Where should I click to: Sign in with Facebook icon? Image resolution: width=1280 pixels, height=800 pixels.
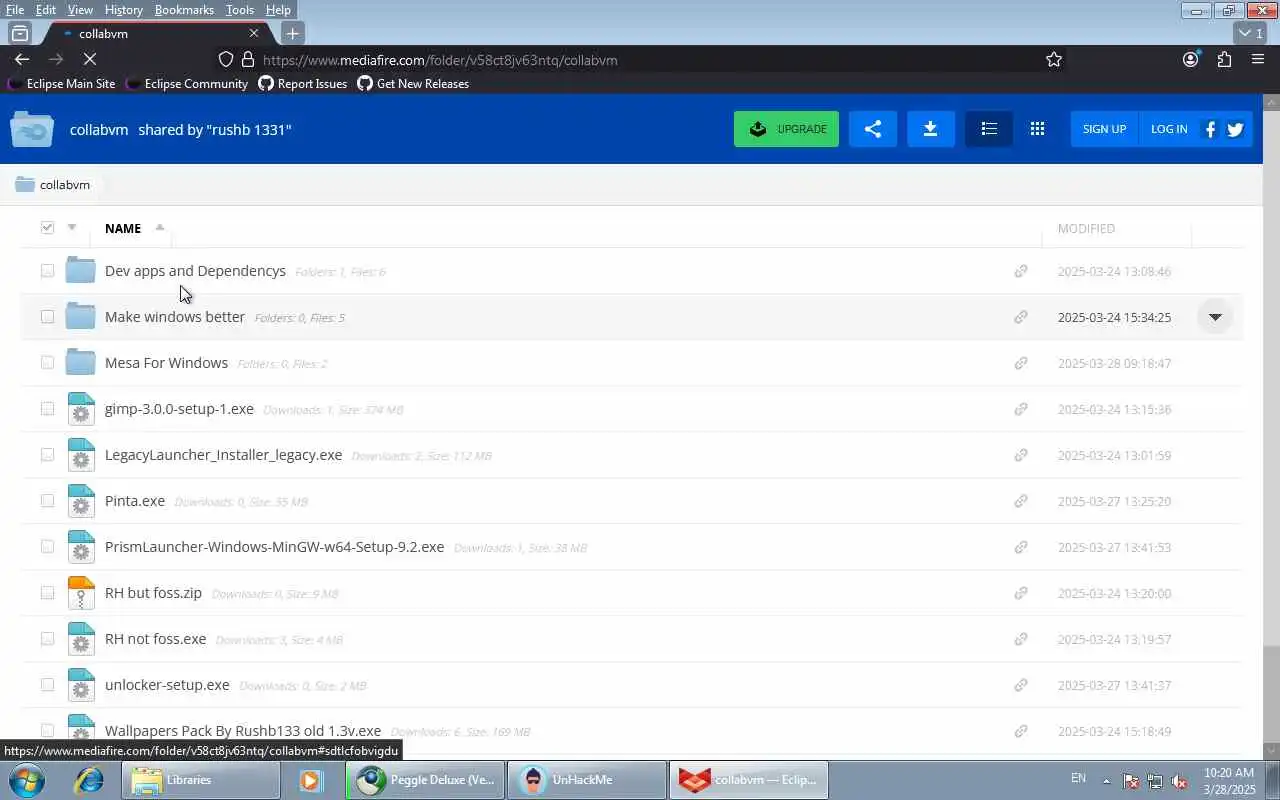pos(1210,129)
